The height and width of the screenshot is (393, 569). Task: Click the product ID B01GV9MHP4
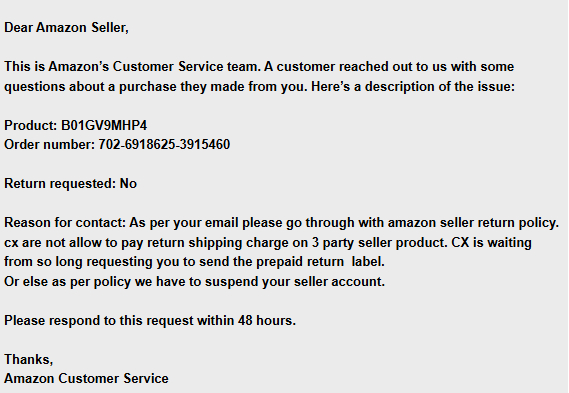pyautogui.click(x=104, y=125)
